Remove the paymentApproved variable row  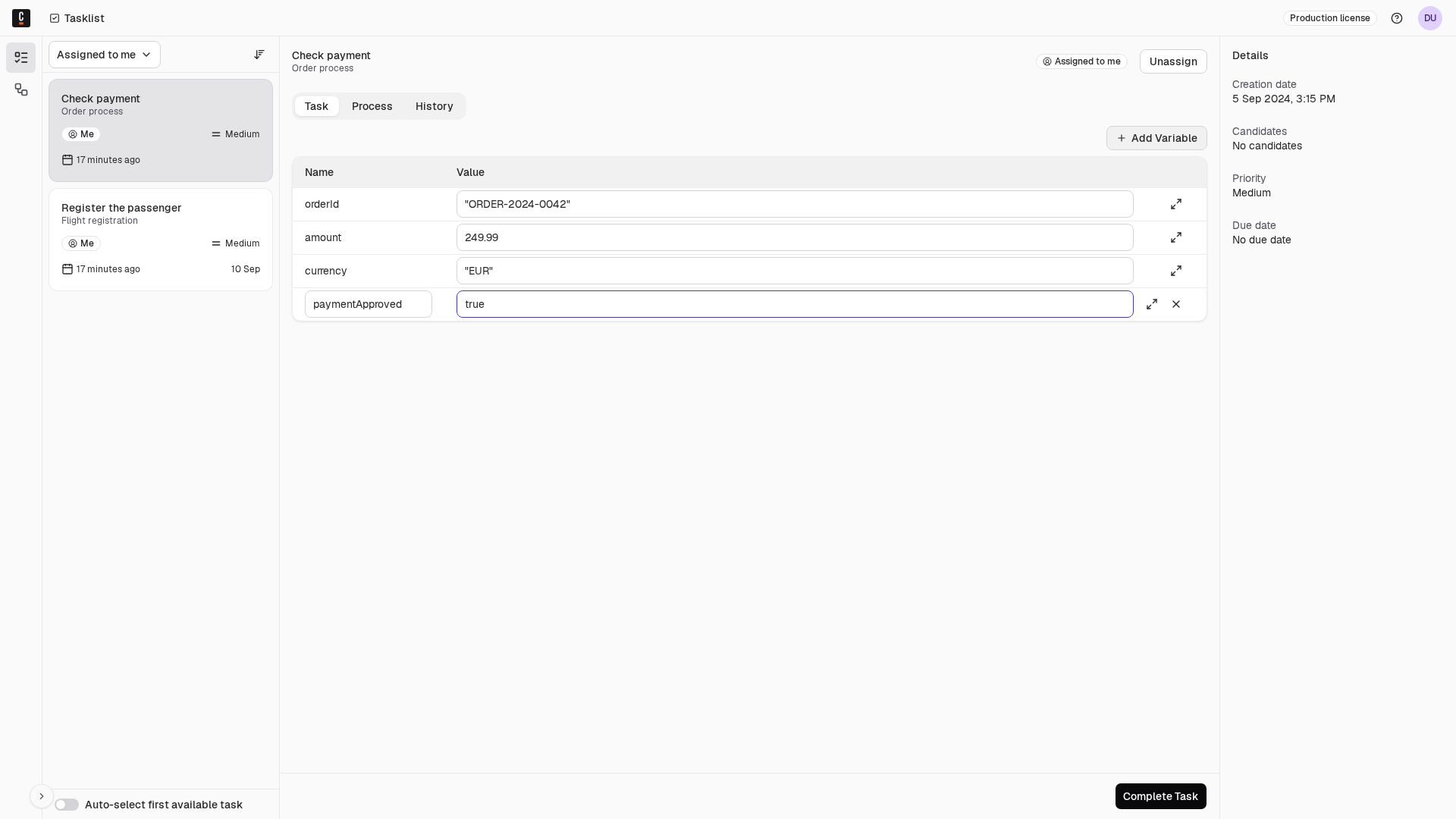(1176, 304)
